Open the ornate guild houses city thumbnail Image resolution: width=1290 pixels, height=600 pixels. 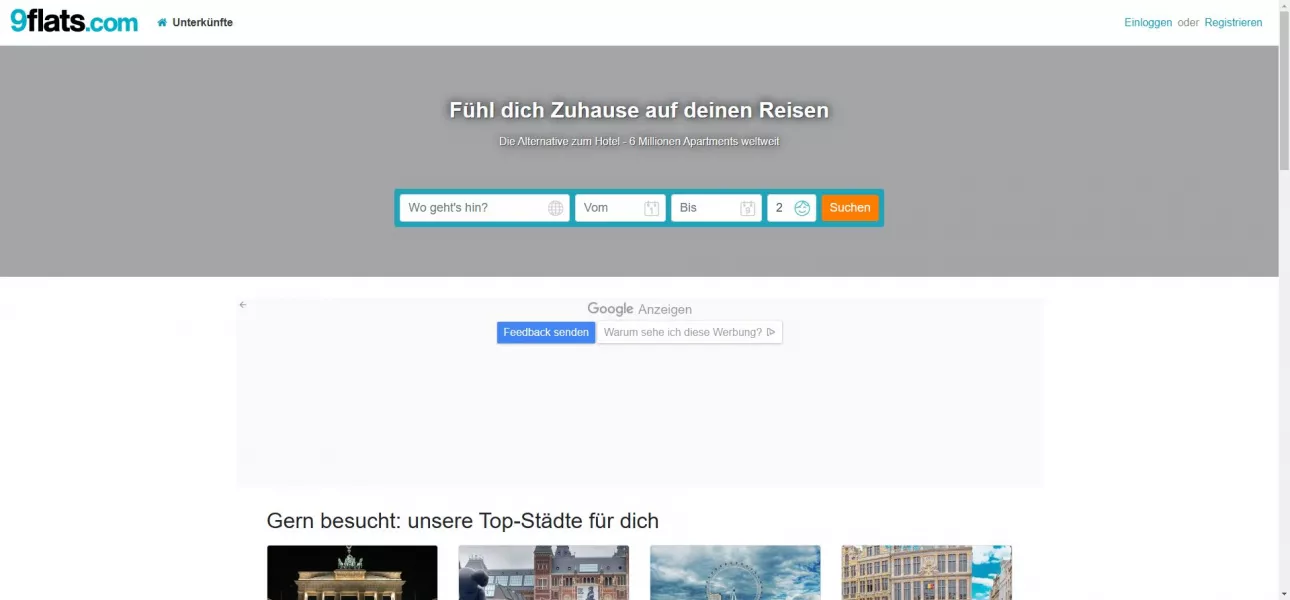pyautogui.click(x=927, y=572)
